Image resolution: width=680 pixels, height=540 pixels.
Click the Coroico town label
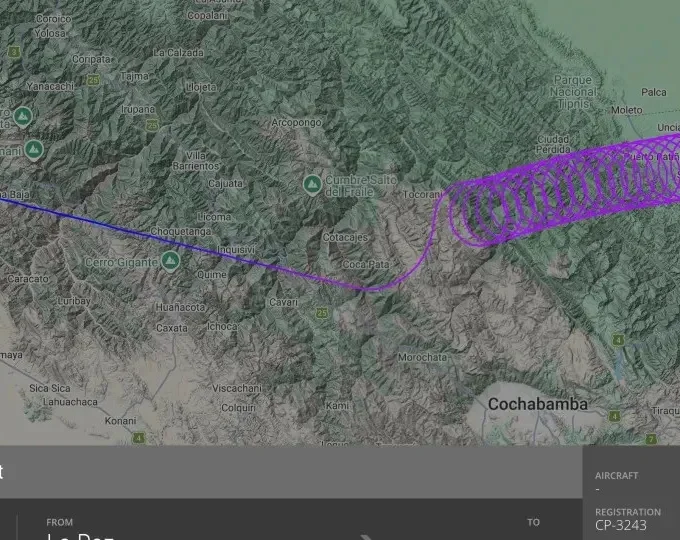[x=53, y=19]
